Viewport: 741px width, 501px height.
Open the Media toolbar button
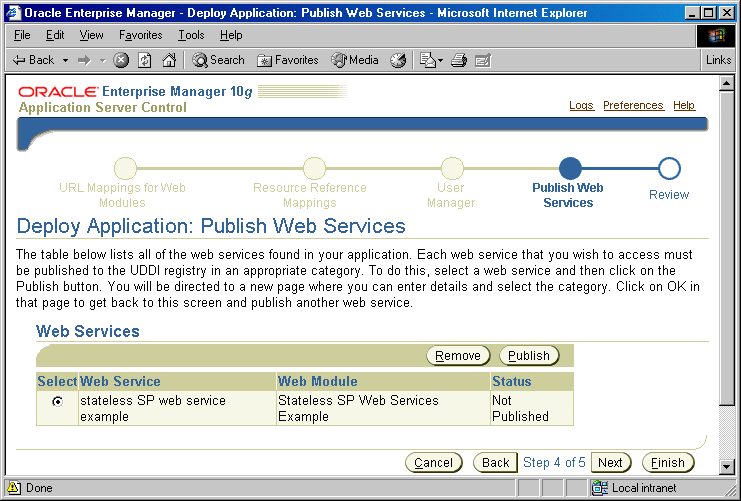[x=355, y=60]
